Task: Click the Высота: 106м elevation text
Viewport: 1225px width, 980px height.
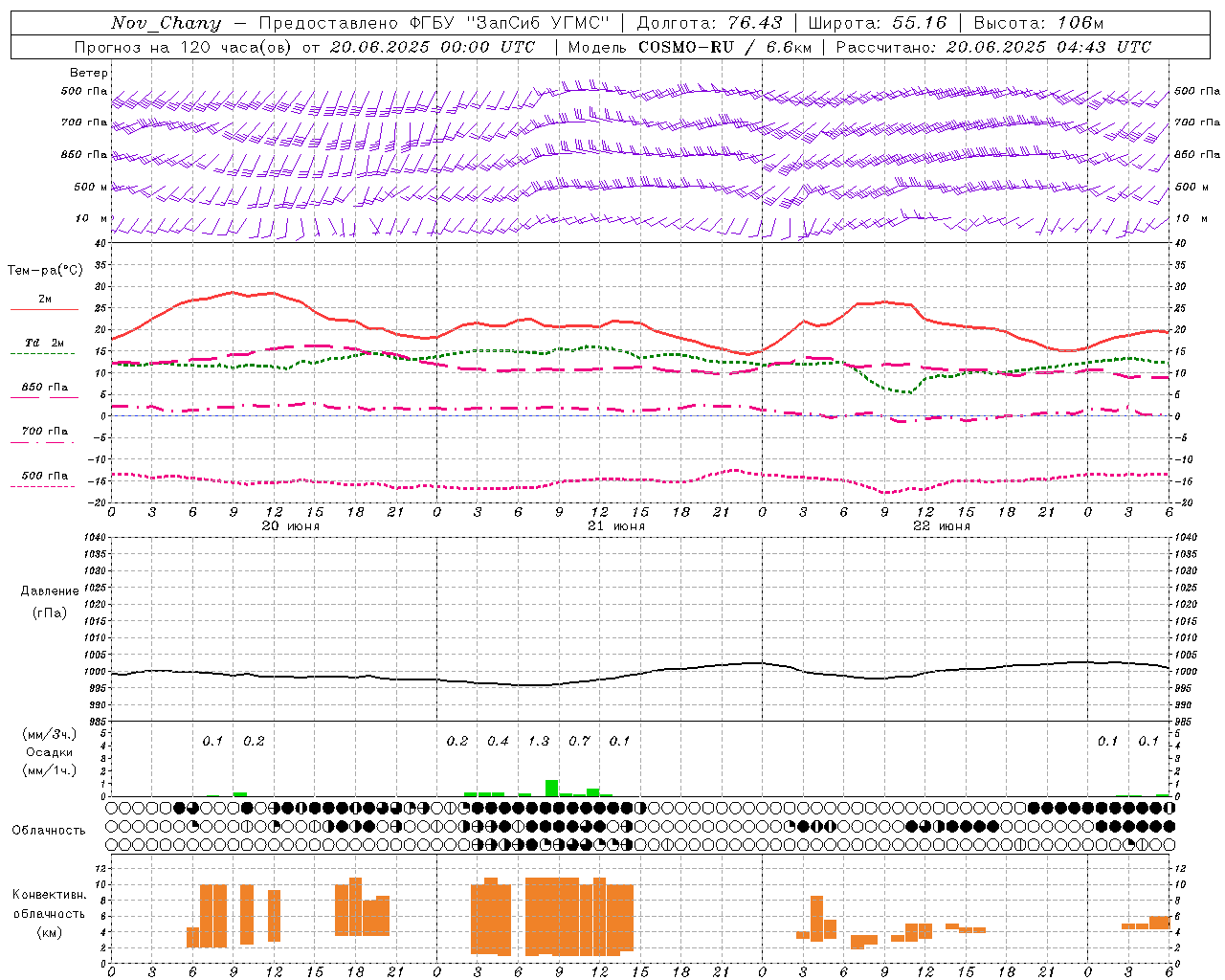Action: point(1038,23)
